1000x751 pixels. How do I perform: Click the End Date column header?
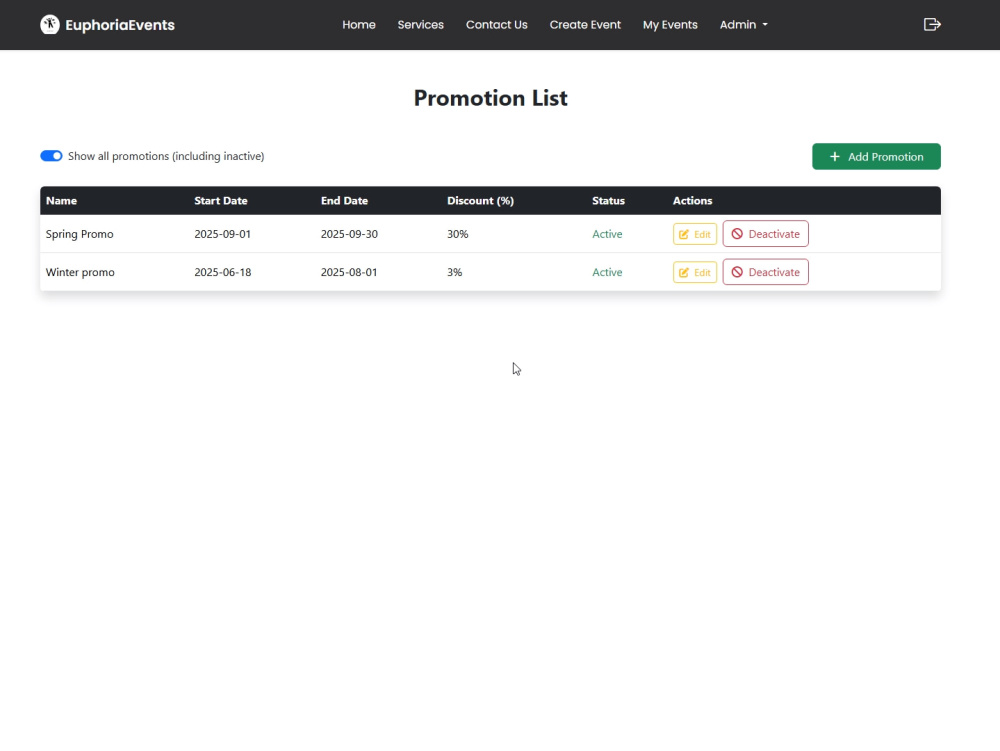pos(344,201)
